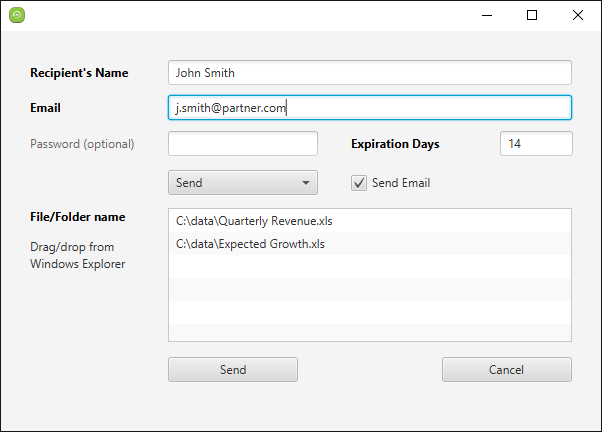
Task: Maximize the dialog window
Action: coord(532,15)
